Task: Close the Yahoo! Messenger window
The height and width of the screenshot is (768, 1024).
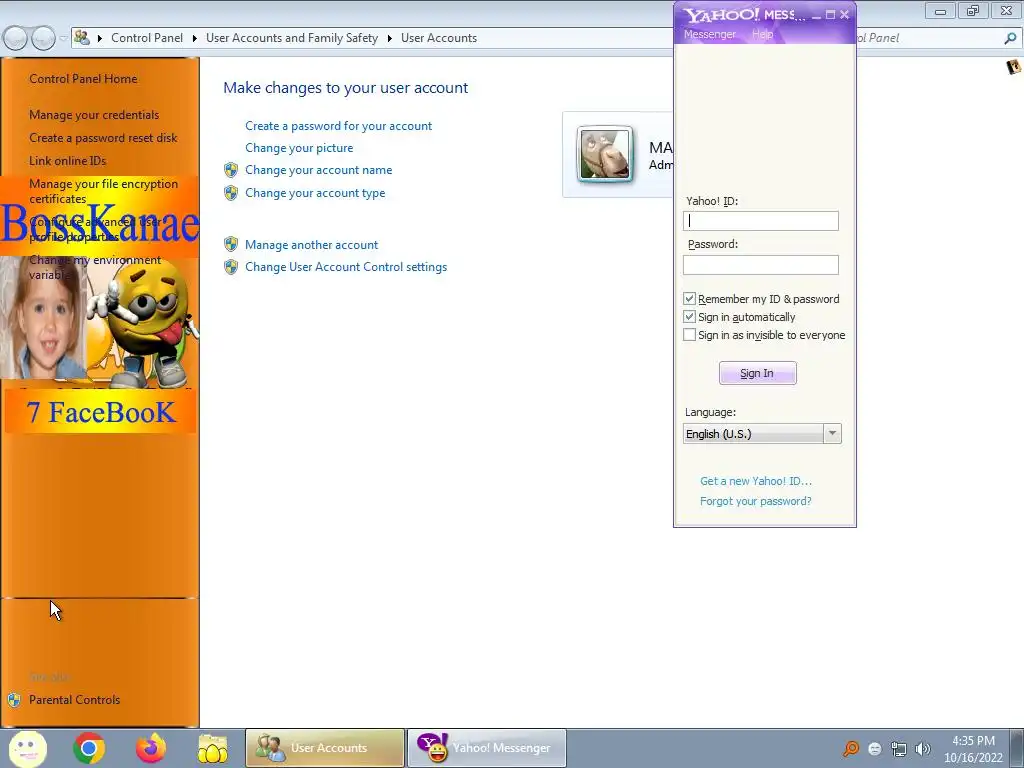Action: pos(844,14)
